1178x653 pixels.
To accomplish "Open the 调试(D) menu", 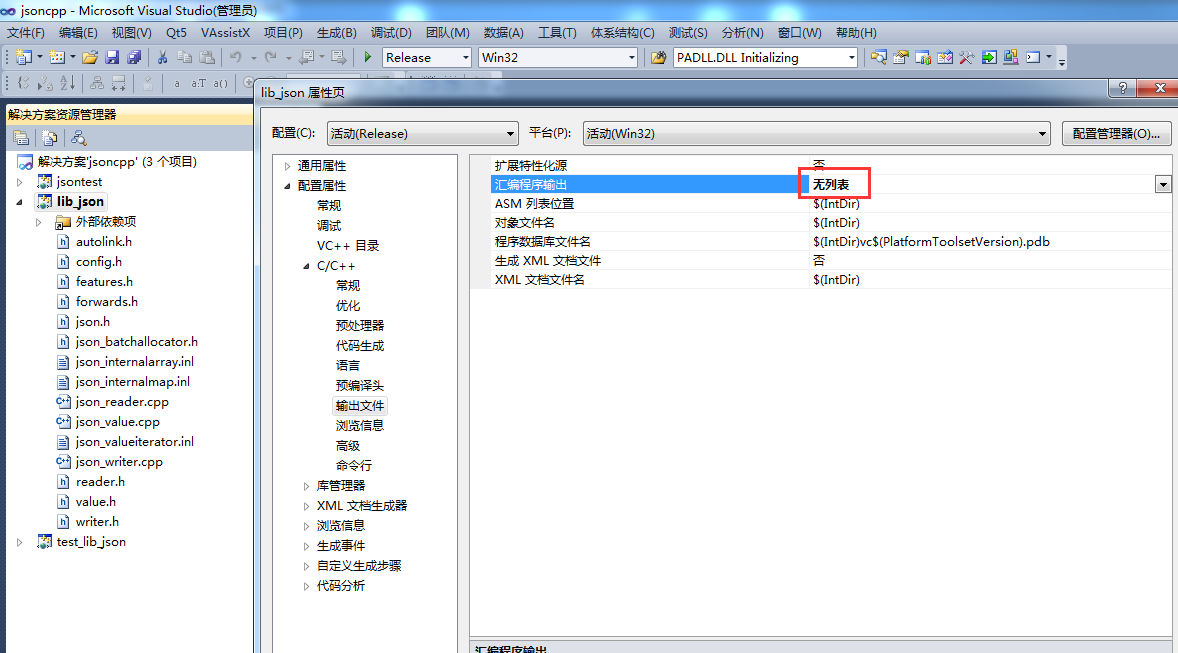I will pos(391,33).
